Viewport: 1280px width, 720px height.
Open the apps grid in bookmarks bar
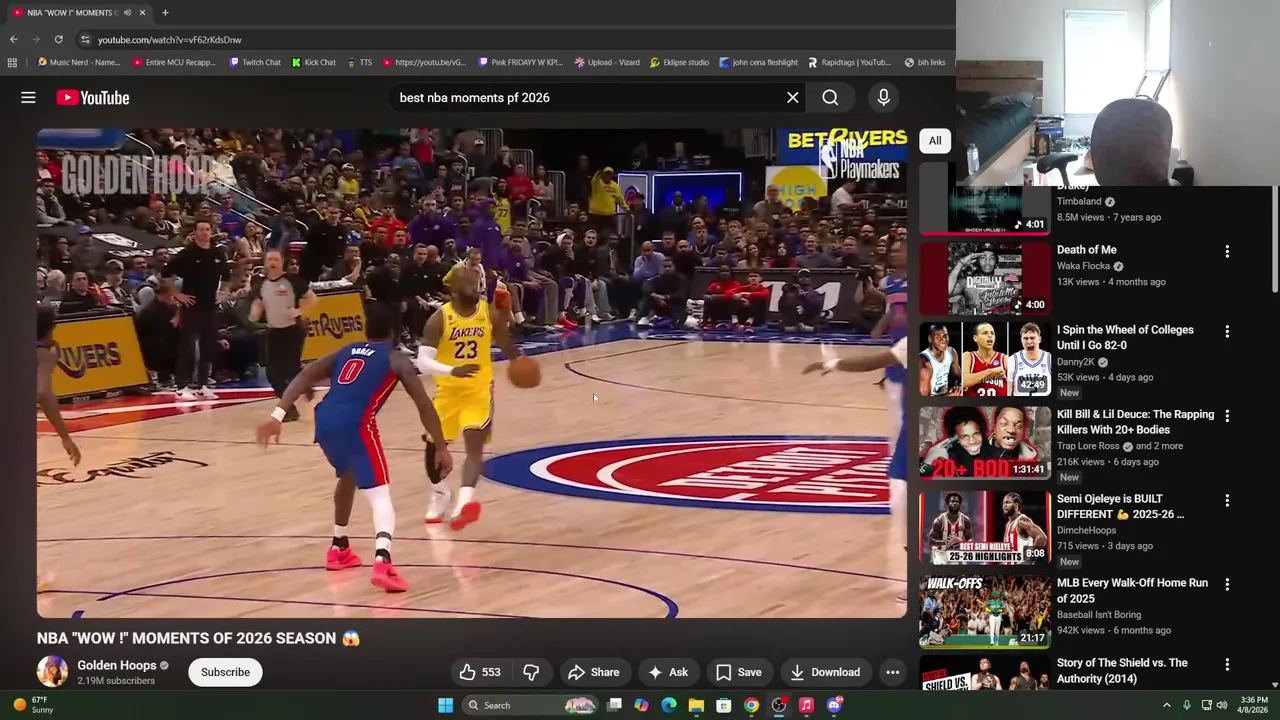tap(12, 62)
